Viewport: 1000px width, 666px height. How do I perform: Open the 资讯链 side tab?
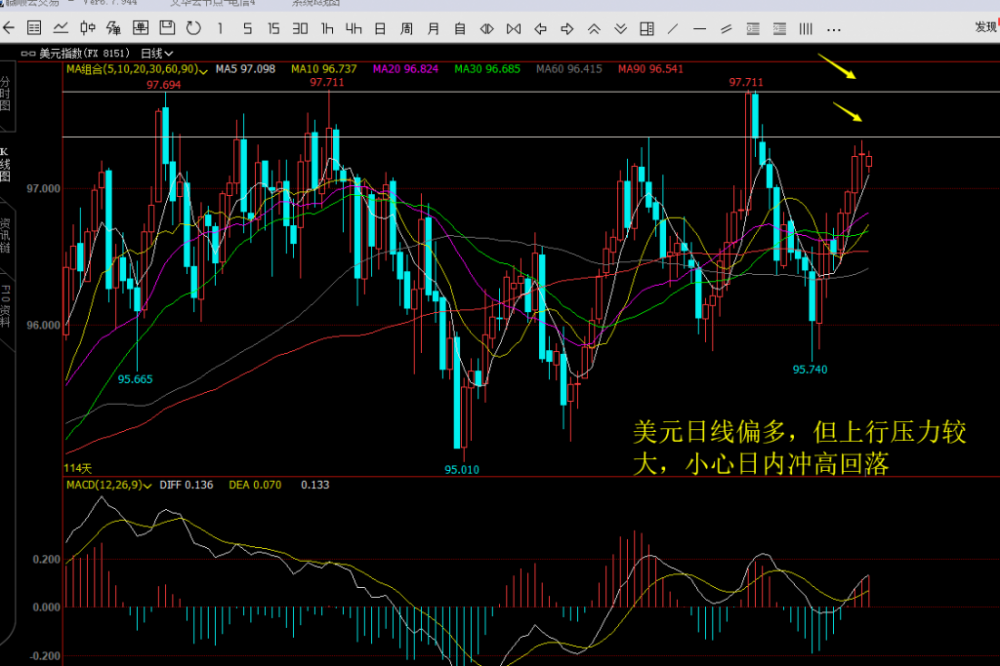point(5,235)
